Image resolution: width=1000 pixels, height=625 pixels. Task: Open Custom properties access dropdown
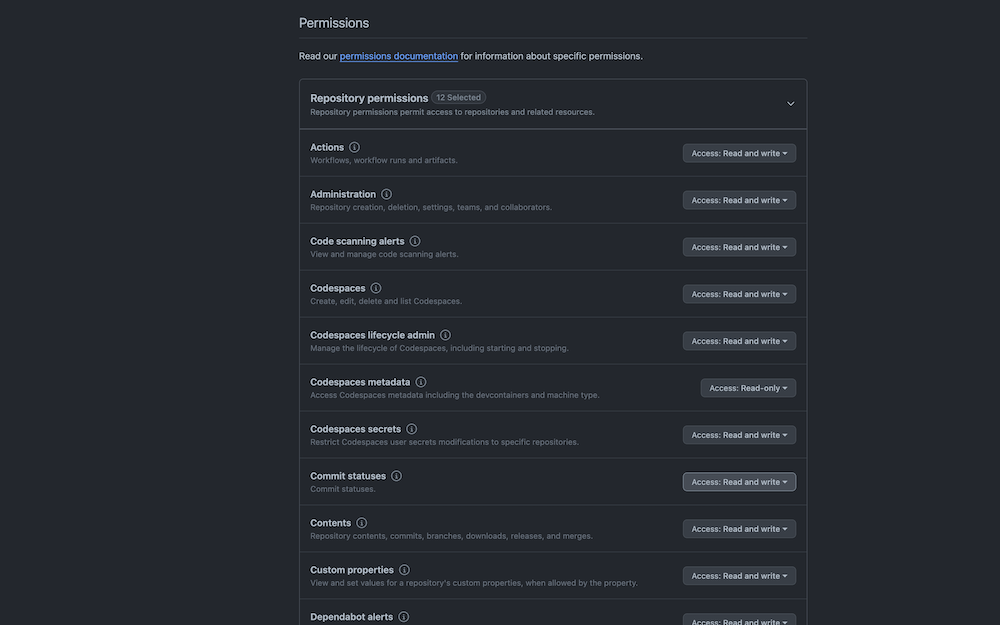point(739,576)
